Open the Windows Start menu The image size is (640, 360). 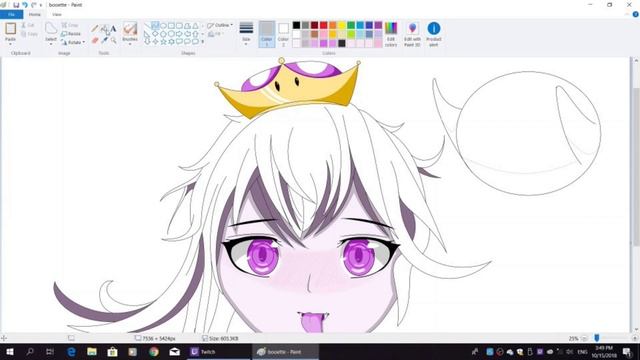tap(10, 351)
